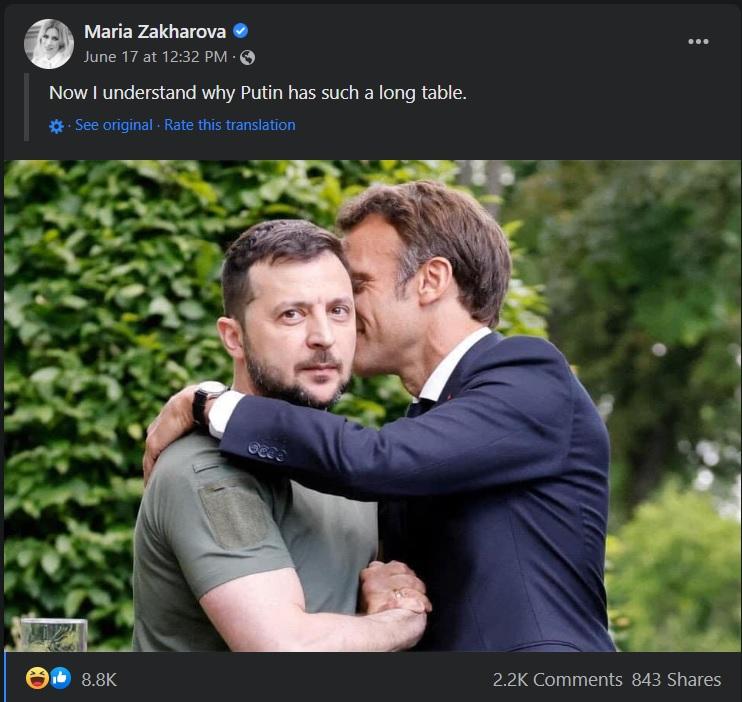This screenshot has width=742, height=702.
Task: Open the Maria Zakharova page name link
Action: pyautogui.click(x=155, y=31)
